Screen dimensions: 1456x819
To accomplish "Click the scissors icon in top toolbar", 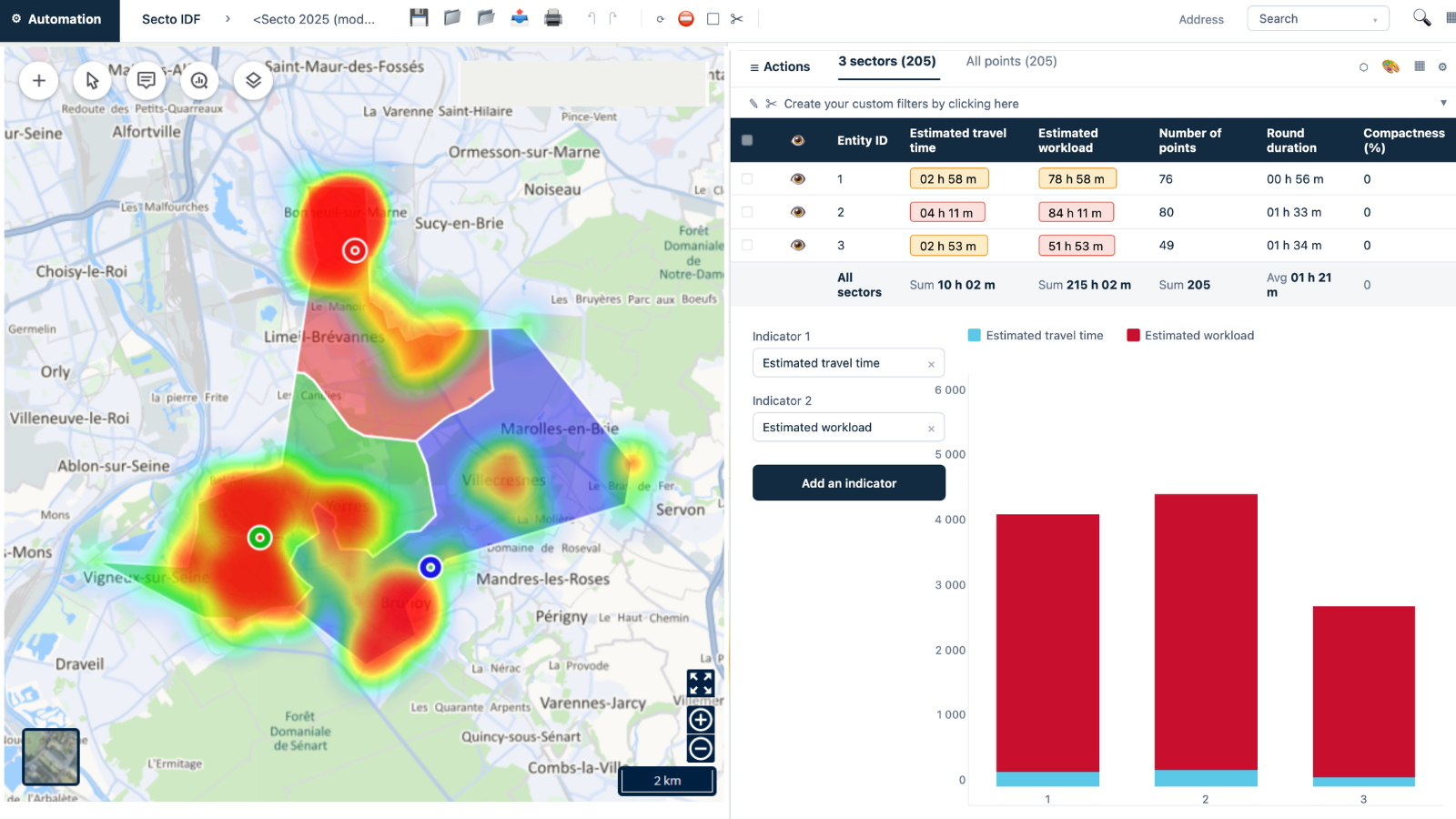I will (x=737, y=18).
